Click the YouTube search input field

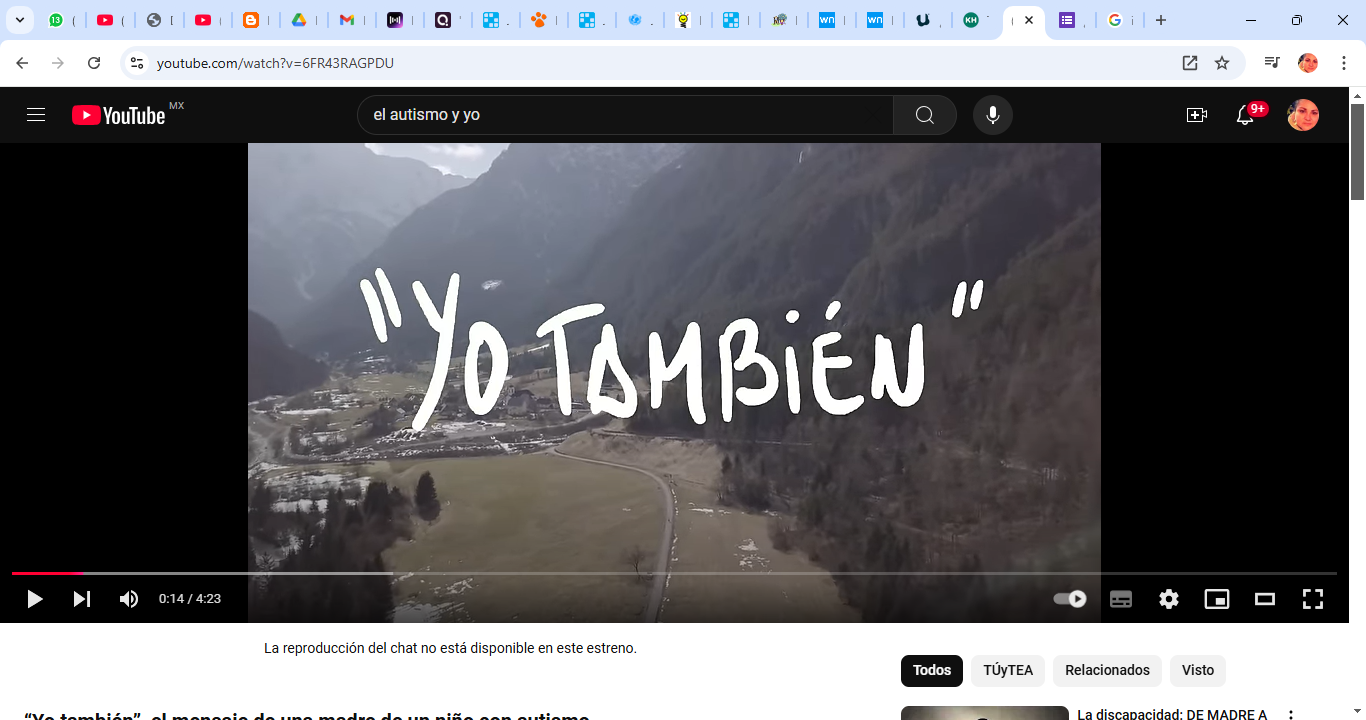(x=625, y=115)
